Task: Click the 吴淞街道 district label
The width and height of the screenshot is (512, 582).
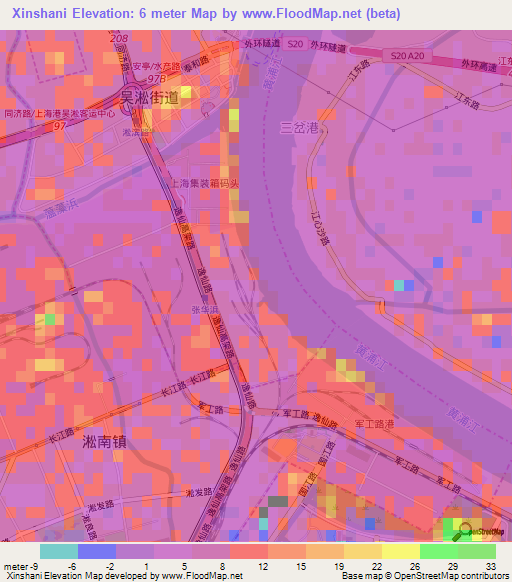Action: click(x=149, y=98)
